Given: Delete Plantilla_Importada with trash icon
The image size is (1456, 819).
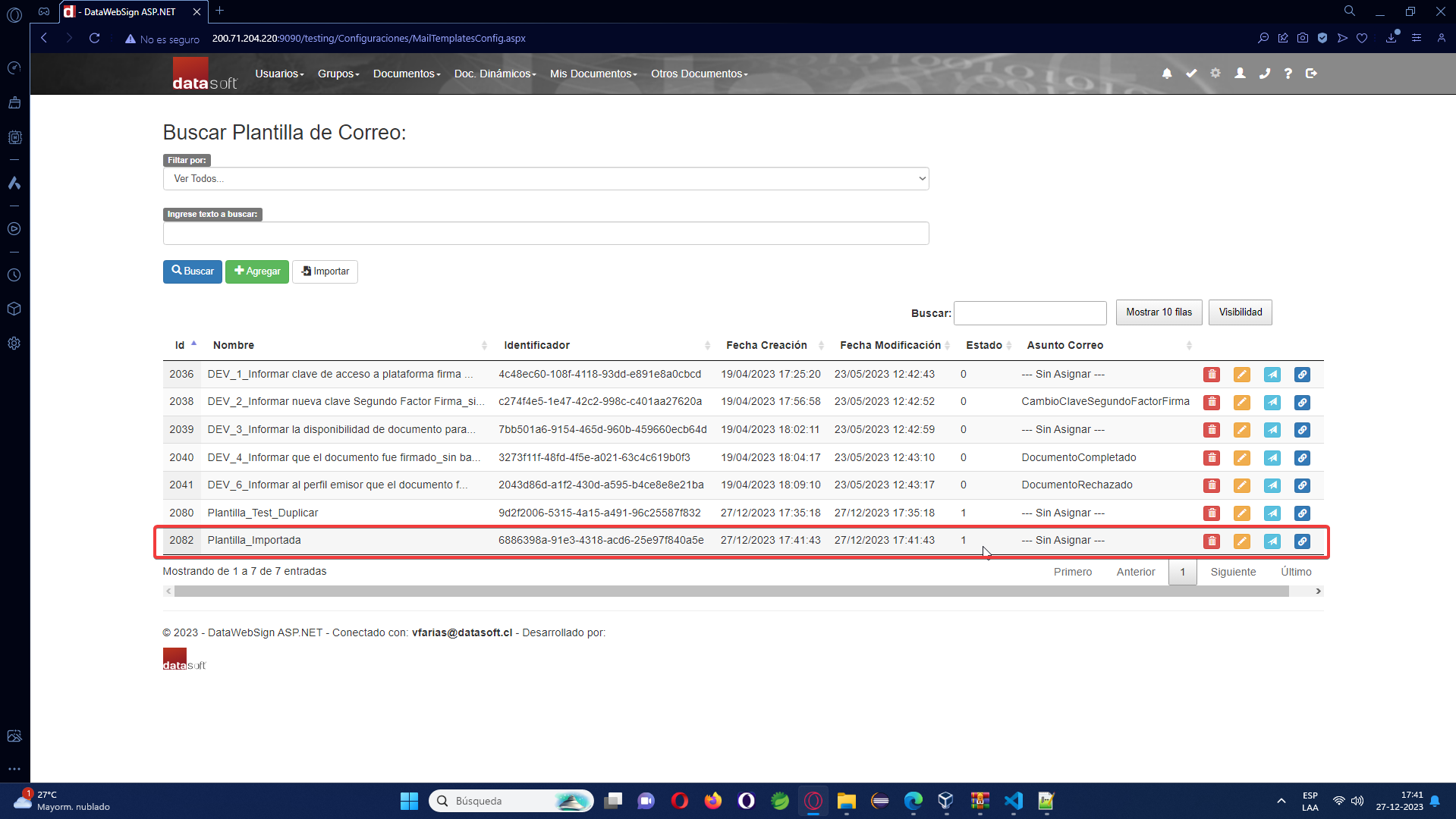Looking at the screenshot, I should 1212,541.
